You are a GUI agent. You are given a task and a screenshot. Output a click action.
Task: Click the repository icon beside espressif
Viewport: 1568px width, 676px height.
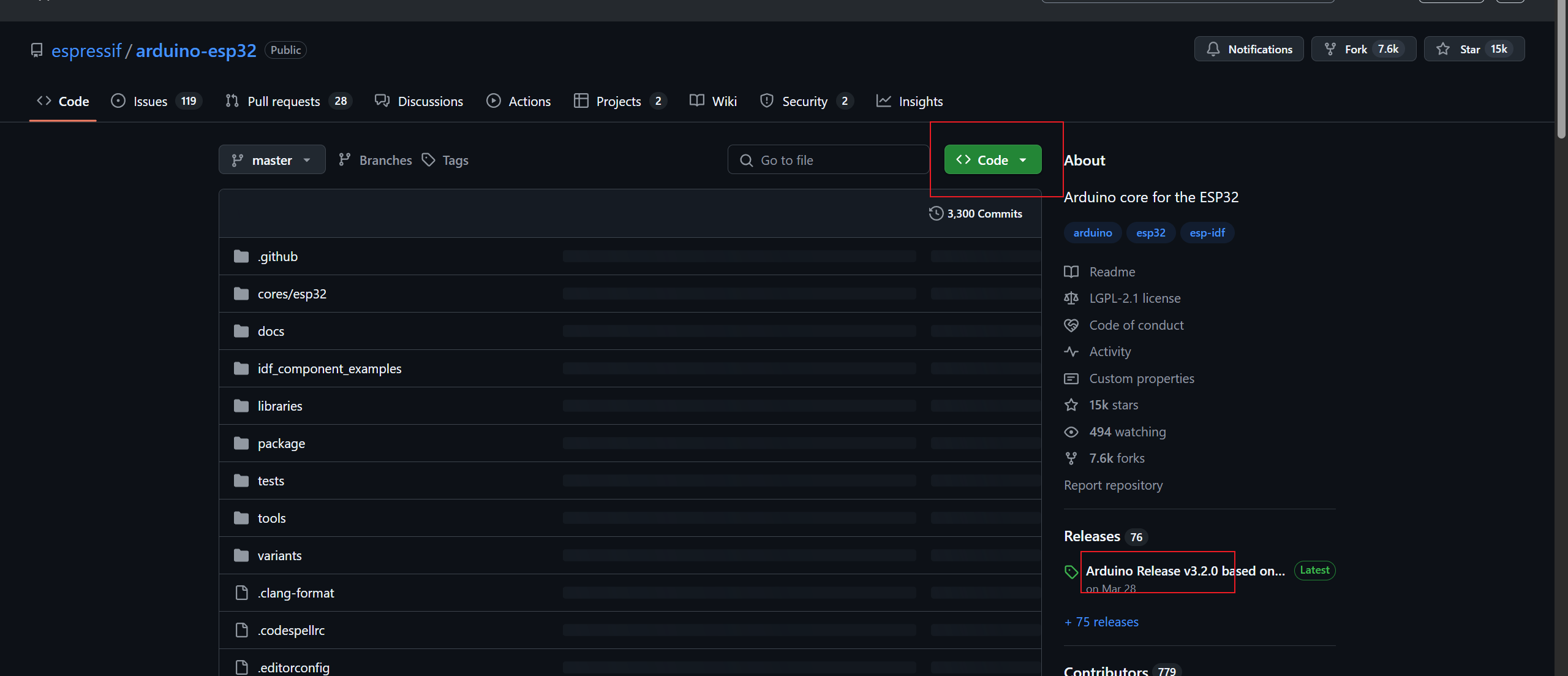pos(37,50)
